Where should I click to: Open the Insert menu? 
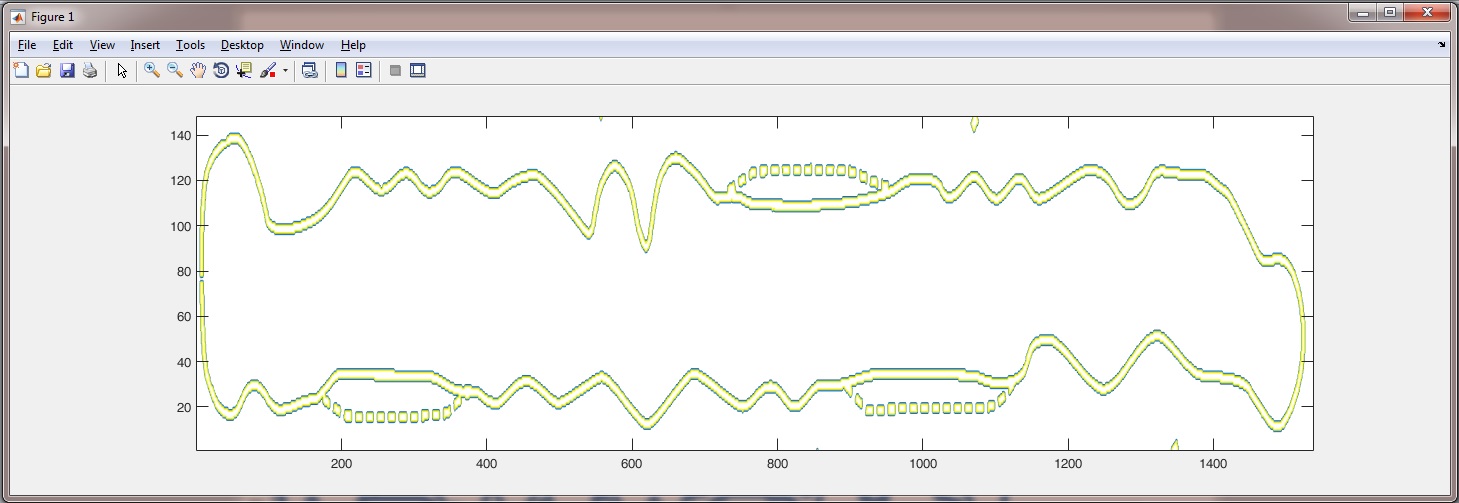(145, 45)
